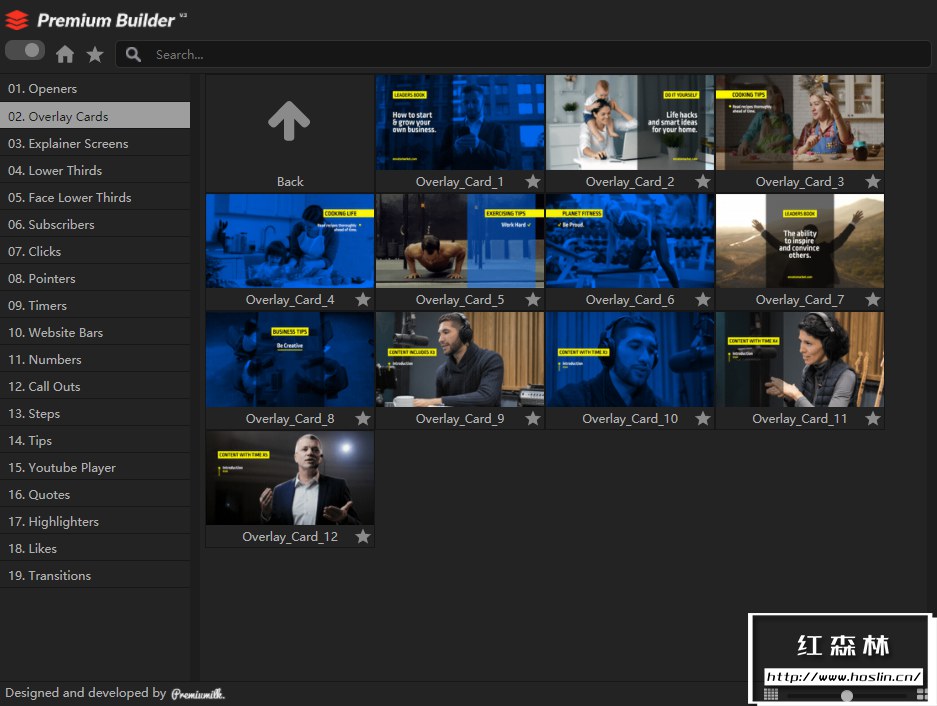Favorite Overlay_Card_7 with its star
Image resolution: width=937 pixels, height=706 pixels.
coord(872,299)
